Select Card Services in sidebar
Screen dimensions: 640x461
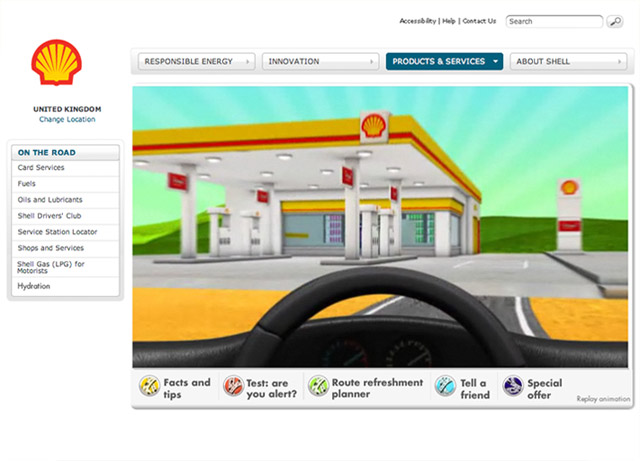pos(41,168)
